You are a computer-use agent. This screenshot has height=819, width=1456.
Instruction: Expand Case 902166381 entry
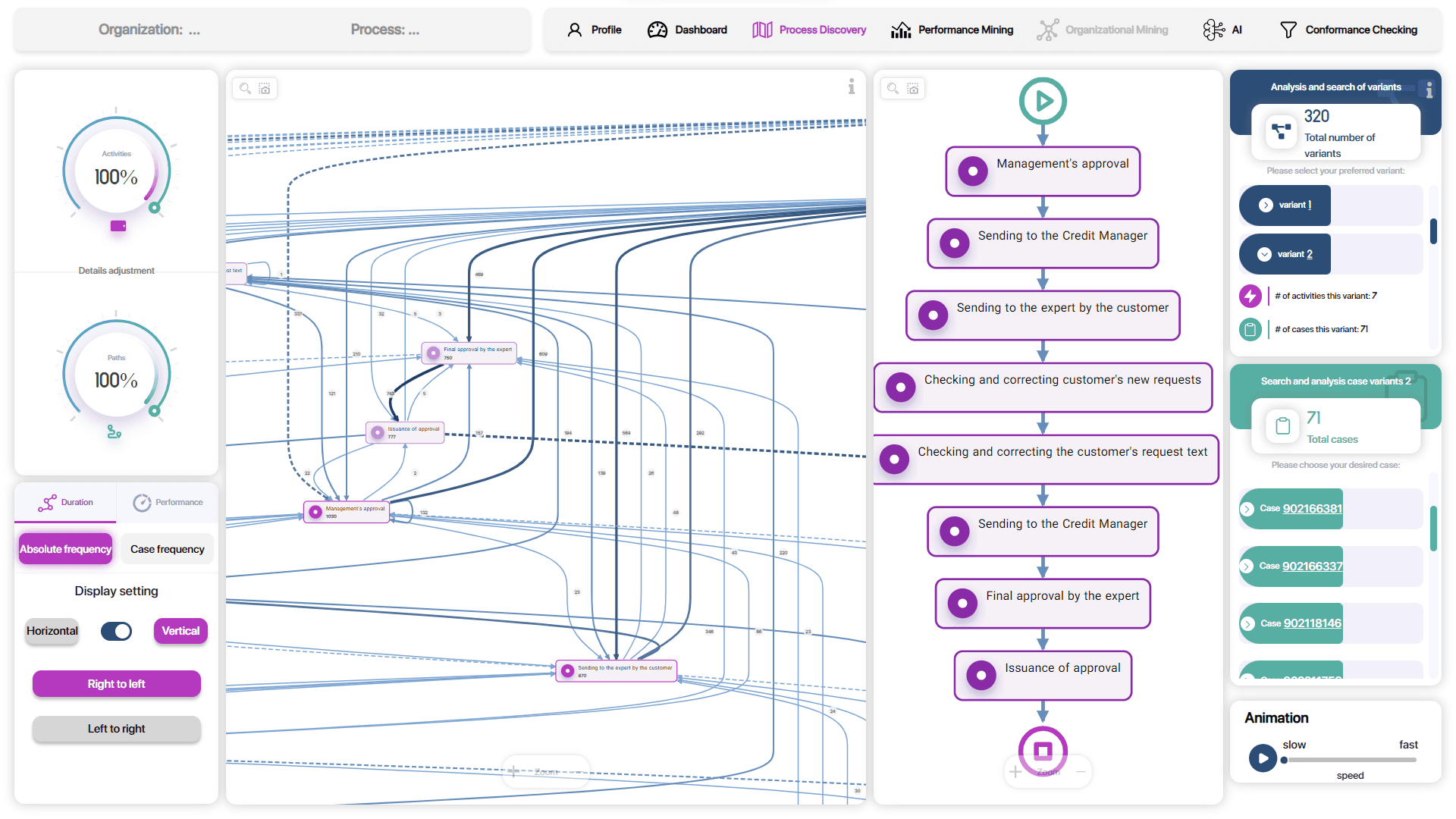click(x=1247, y=509)
